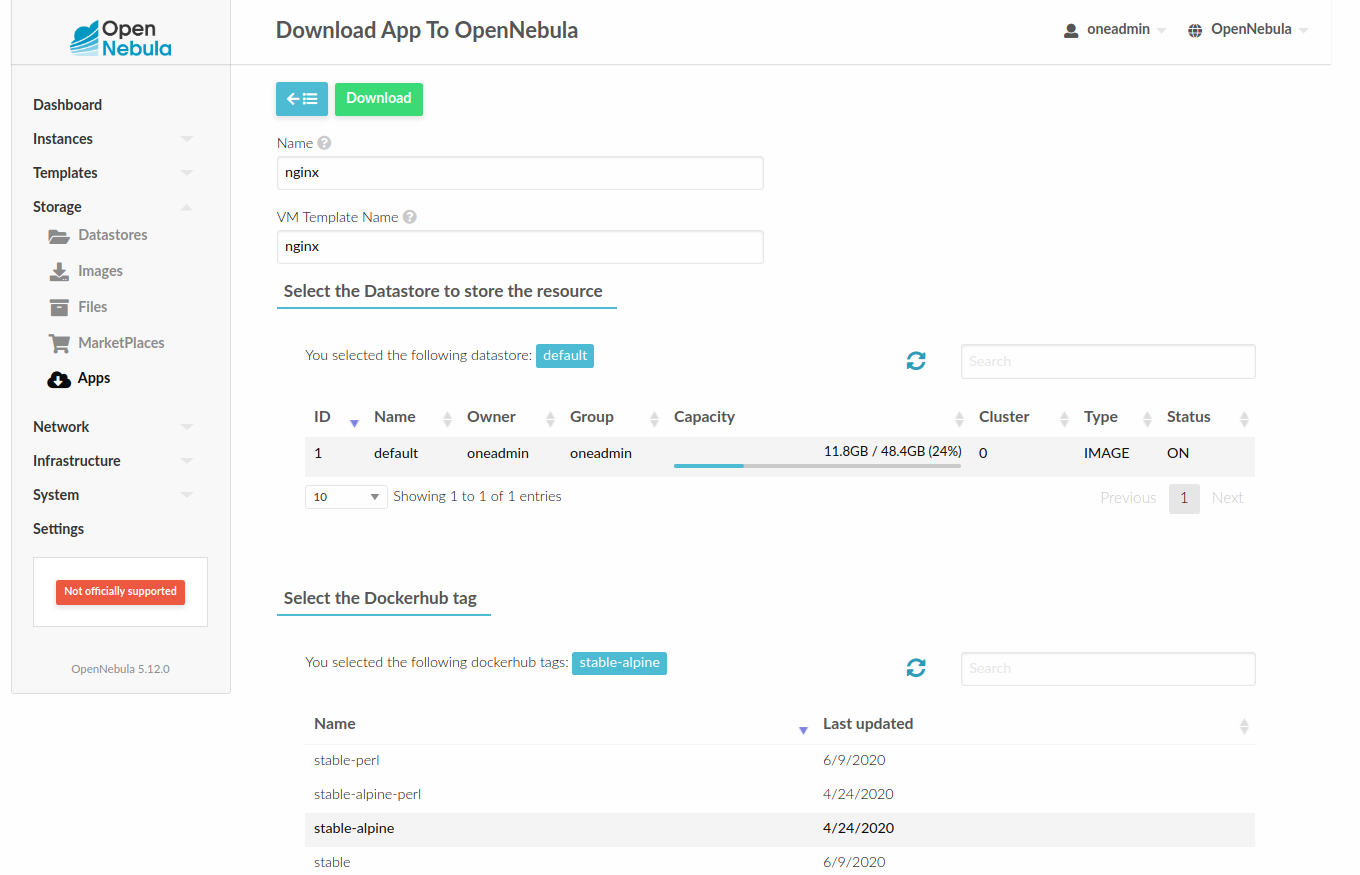The height and width of the screenshot is (875, 1360).
Task: Select the stable-perl tag row
Action: coord(780,760)
